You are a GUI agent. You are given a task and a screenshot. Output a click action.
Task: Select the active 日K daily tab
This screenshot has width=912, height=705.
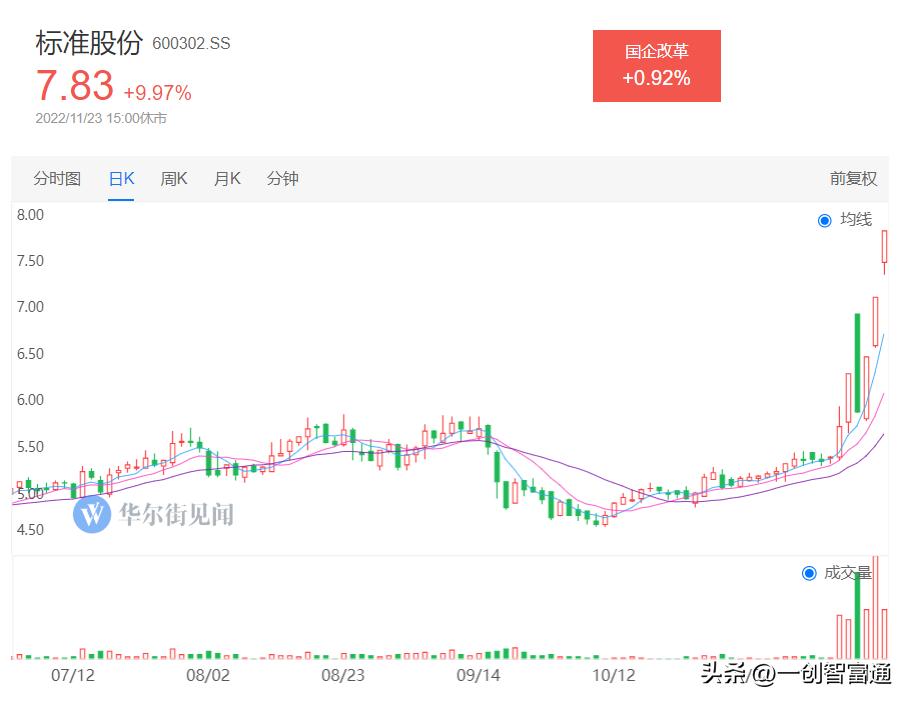coord(120,178)
